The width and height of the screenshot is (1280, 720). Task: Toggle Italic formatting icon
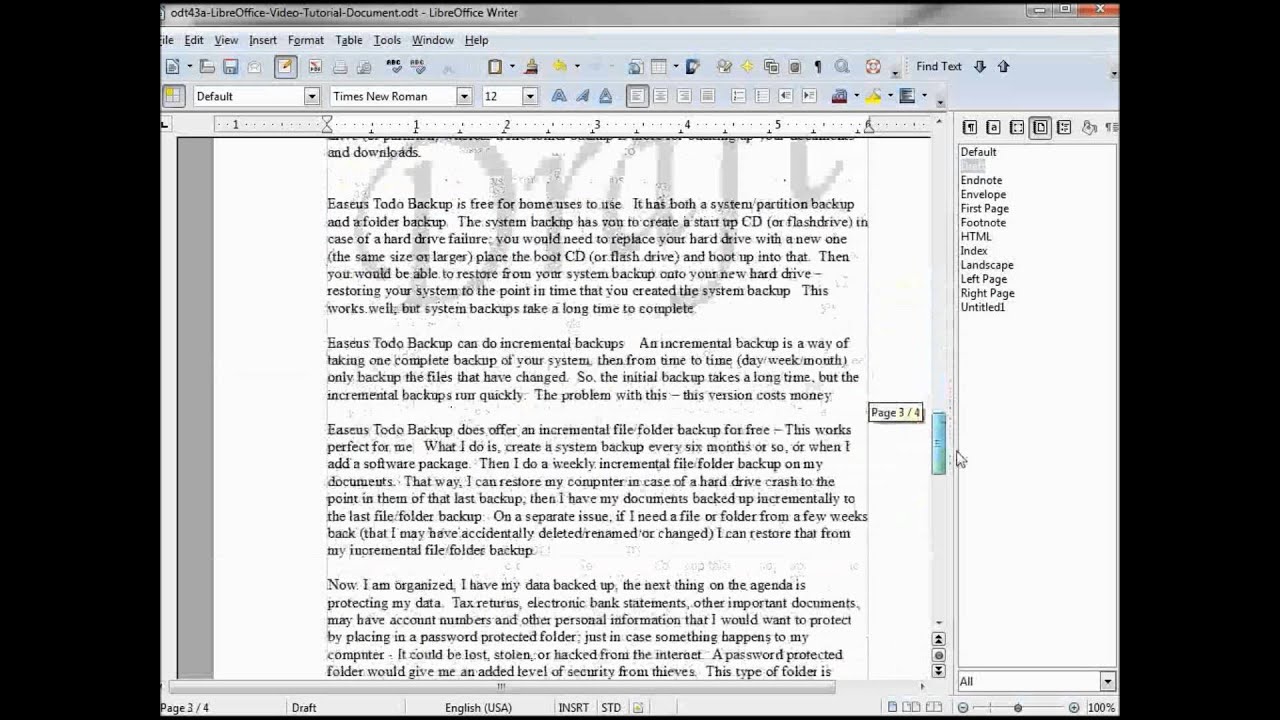(582, 96)
